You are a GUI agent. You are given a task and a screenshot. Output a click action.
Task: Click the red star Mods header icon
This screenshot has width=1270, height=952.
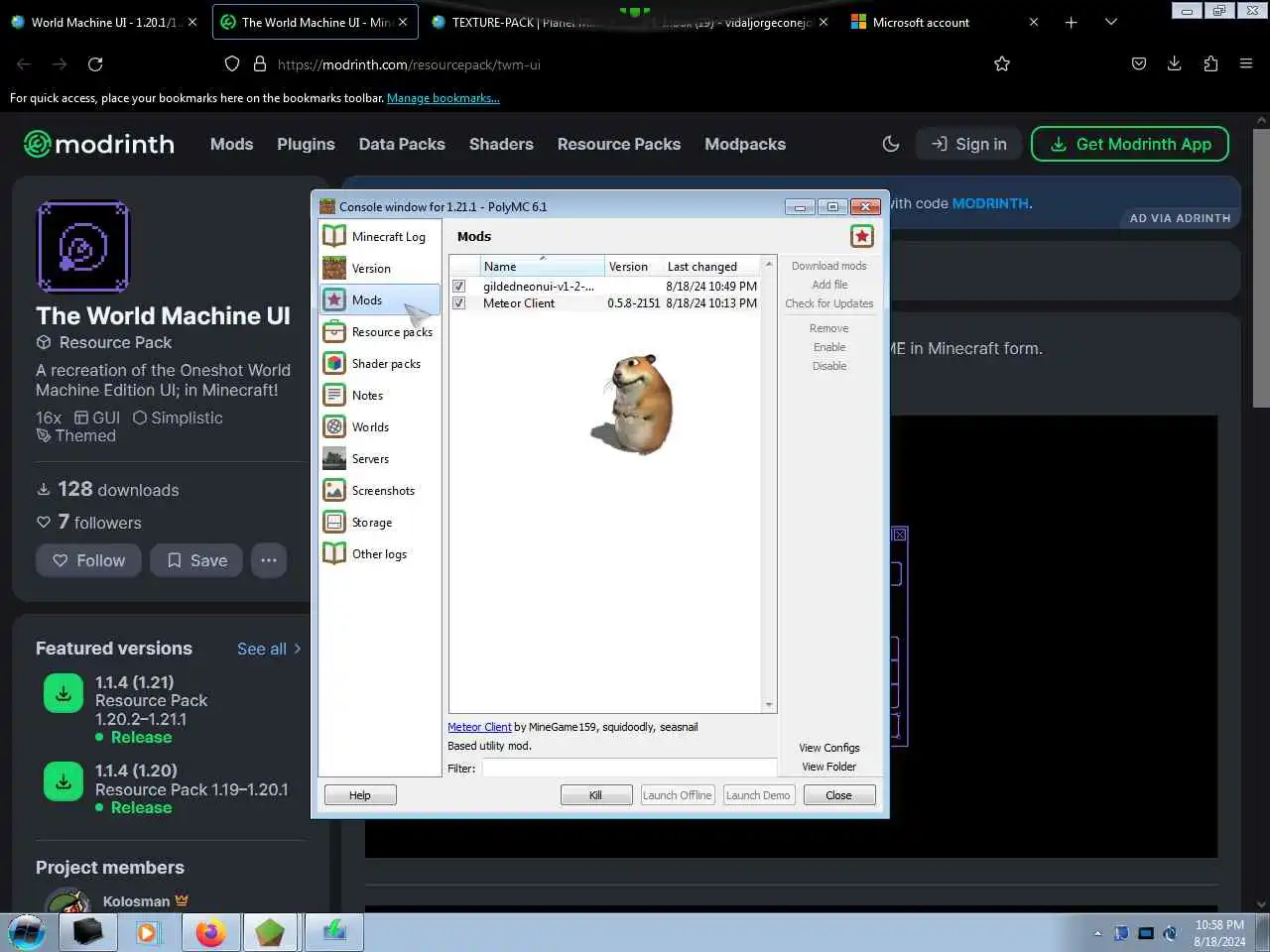coord(862,236)
